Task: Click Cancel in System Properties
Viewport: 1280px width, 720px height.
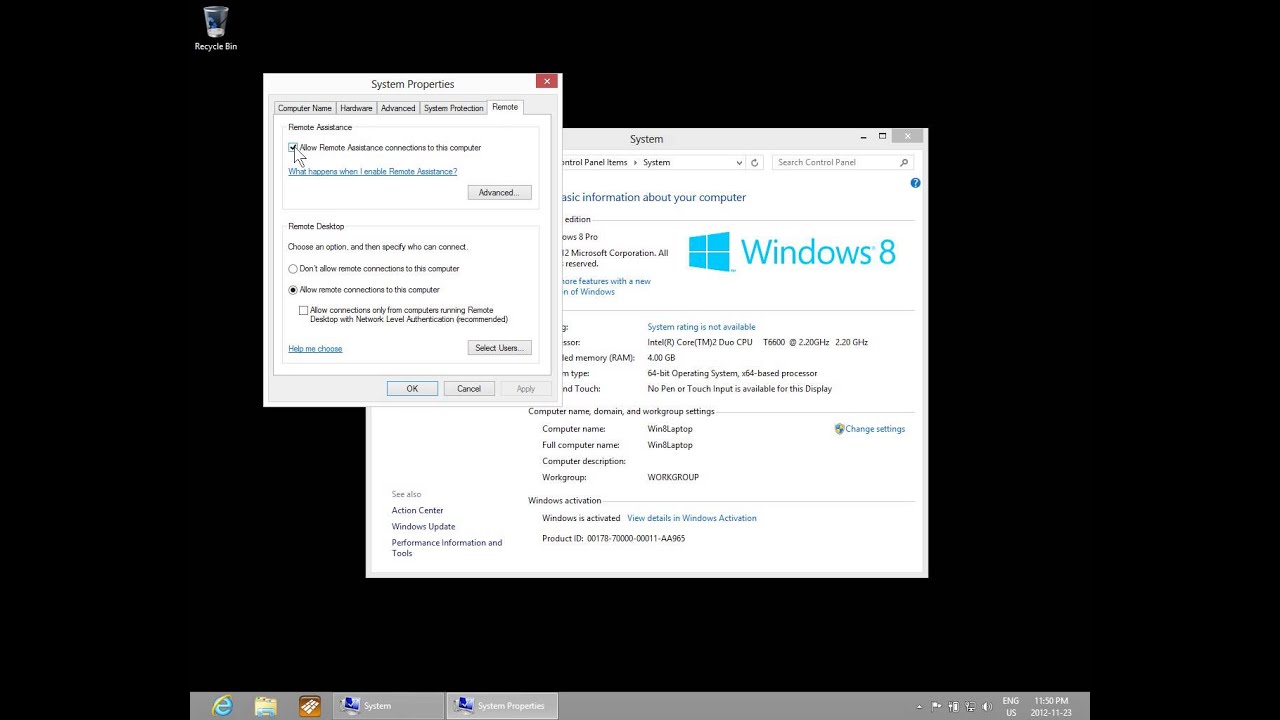Action: (469, 389)
